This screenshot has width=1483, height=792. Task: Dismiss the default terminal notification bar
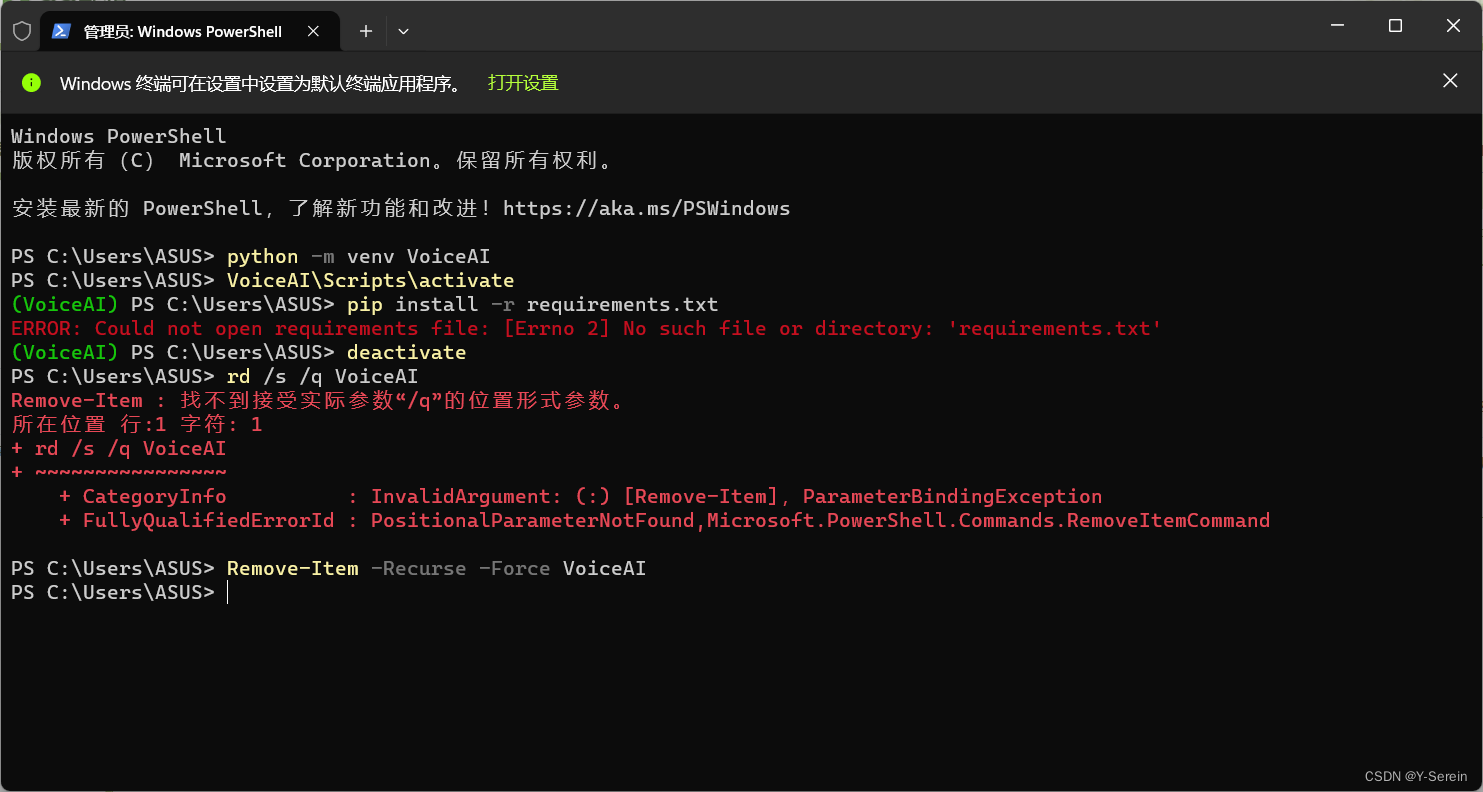click(x=1450, y=81)
